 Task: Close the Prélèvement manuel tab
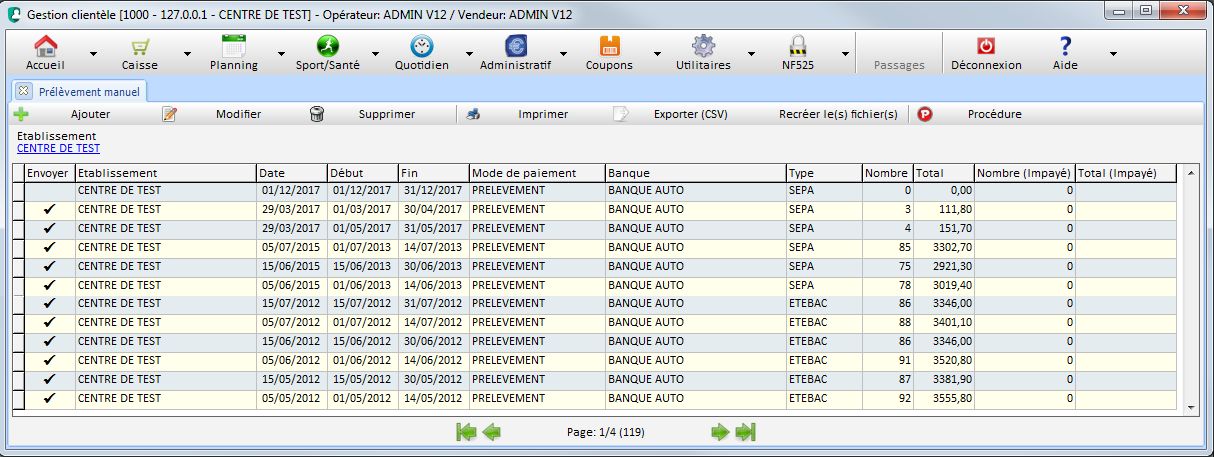(x=24, y=91)
